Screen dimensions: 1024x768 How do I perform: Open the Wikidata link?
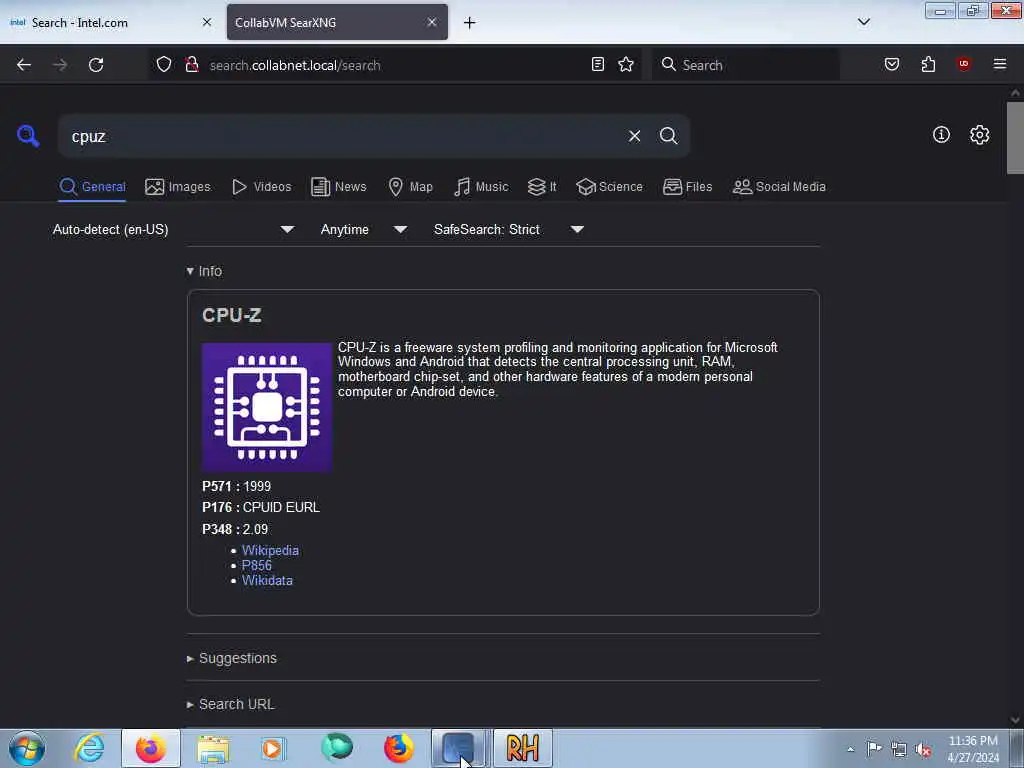(x=267, y=581)
